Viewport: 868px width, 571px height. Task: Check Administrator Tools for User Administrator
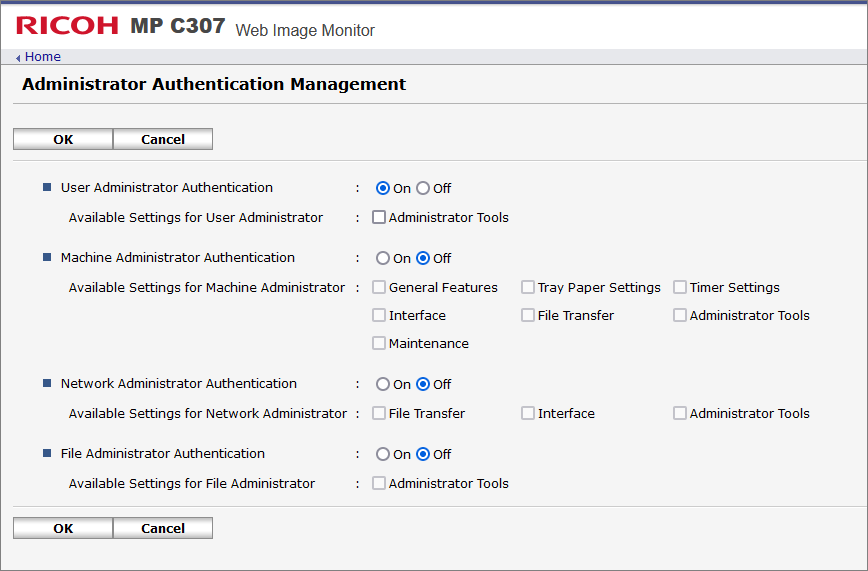[379, 217]
